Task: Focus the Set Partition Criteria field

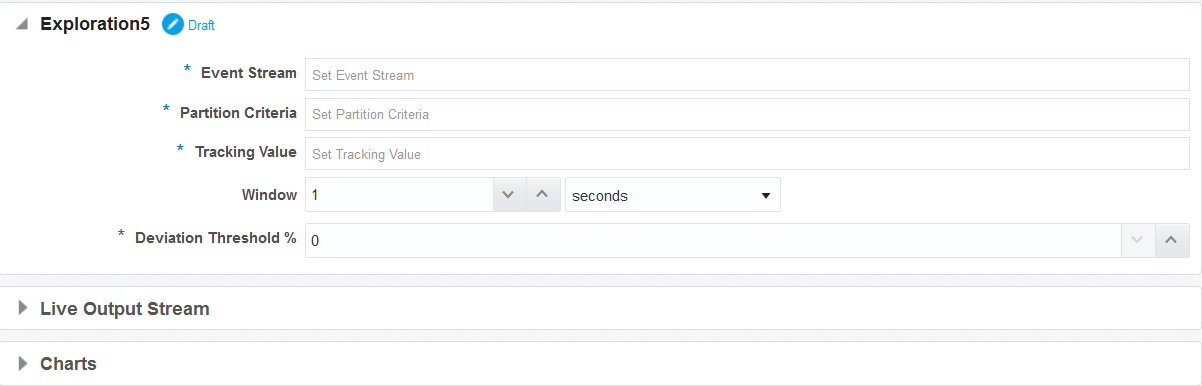Action: click(747, 114)
